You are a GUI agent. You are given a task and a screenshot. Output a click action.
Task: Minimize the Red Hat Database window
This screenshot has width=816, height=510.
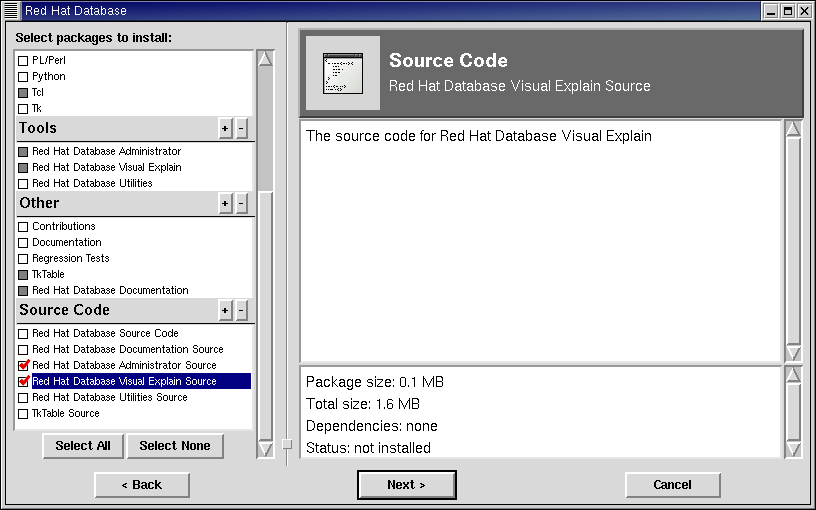pyautogui.click(x=771, y=11)
